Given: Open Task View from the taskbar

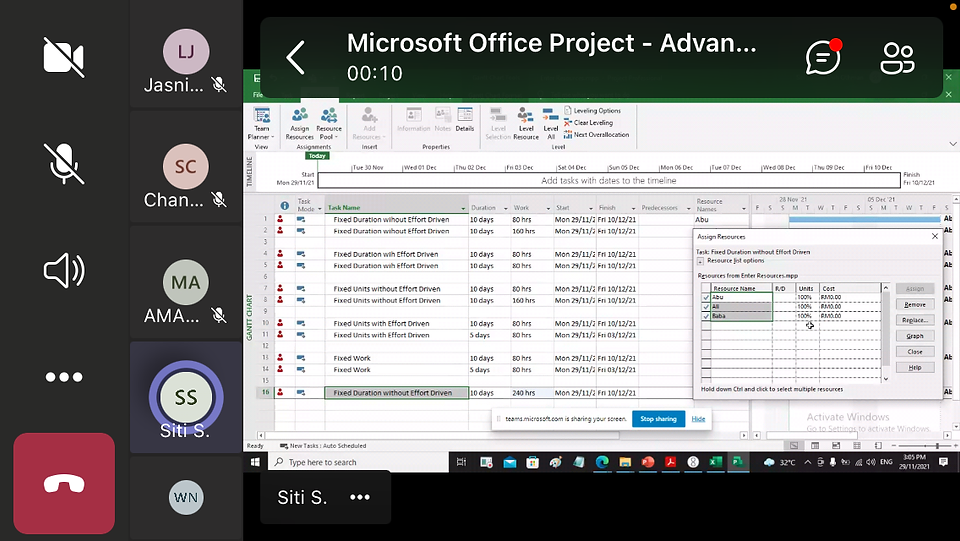Looking at the screenshot, I should click(462, 462).
